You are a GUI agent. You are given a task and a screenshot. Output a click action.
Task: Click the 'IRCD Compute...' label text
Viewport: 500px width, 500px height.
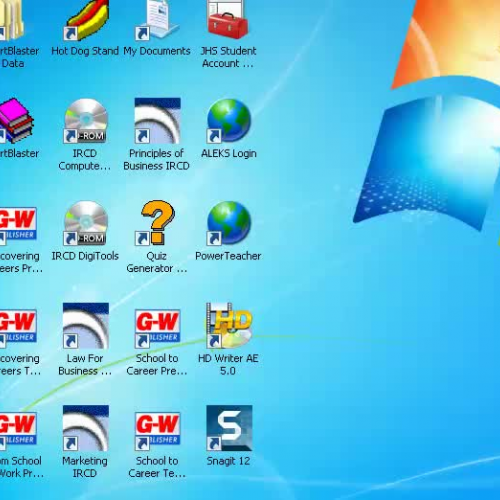click(85, 160)
